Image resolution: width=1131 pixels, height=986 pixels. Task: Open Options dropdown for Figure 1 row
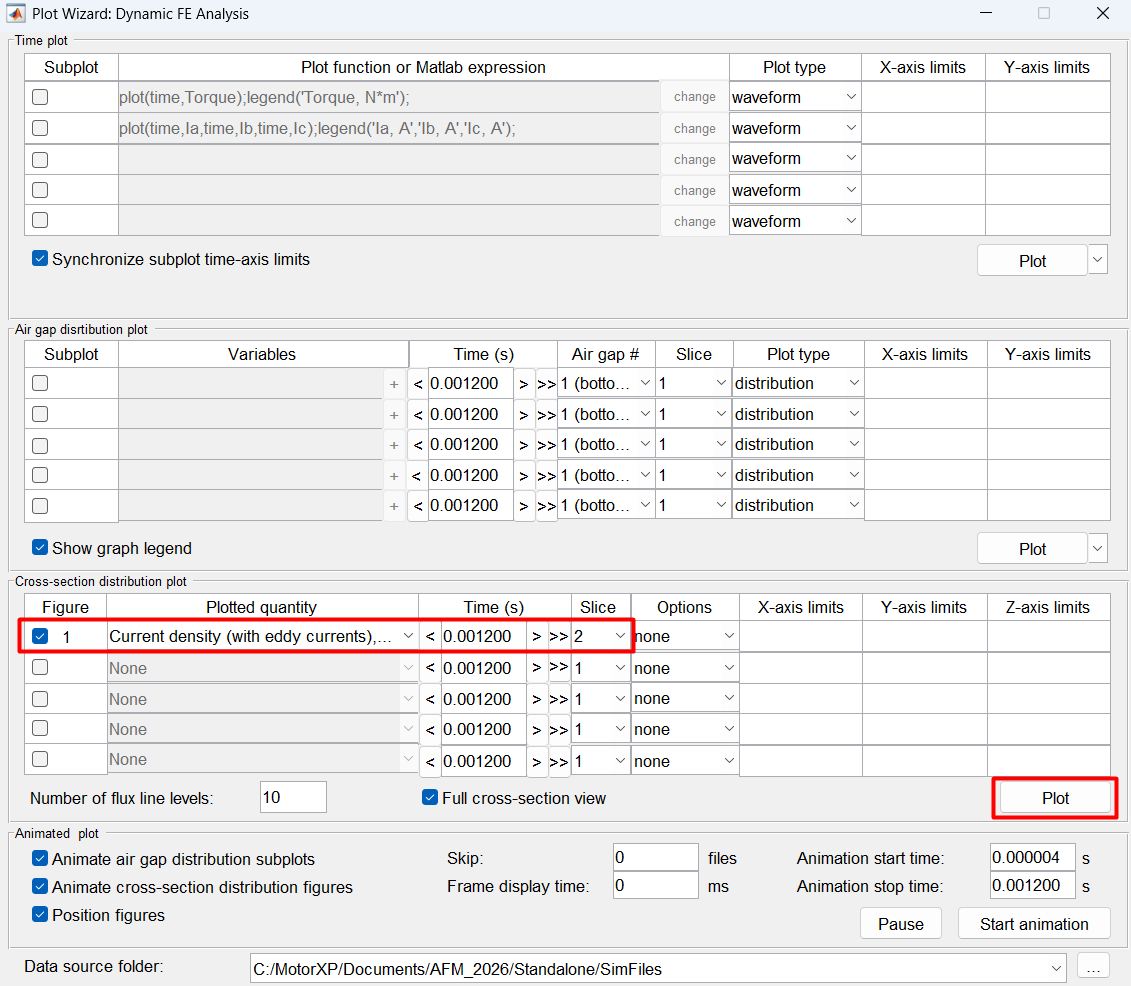[685, 636]
